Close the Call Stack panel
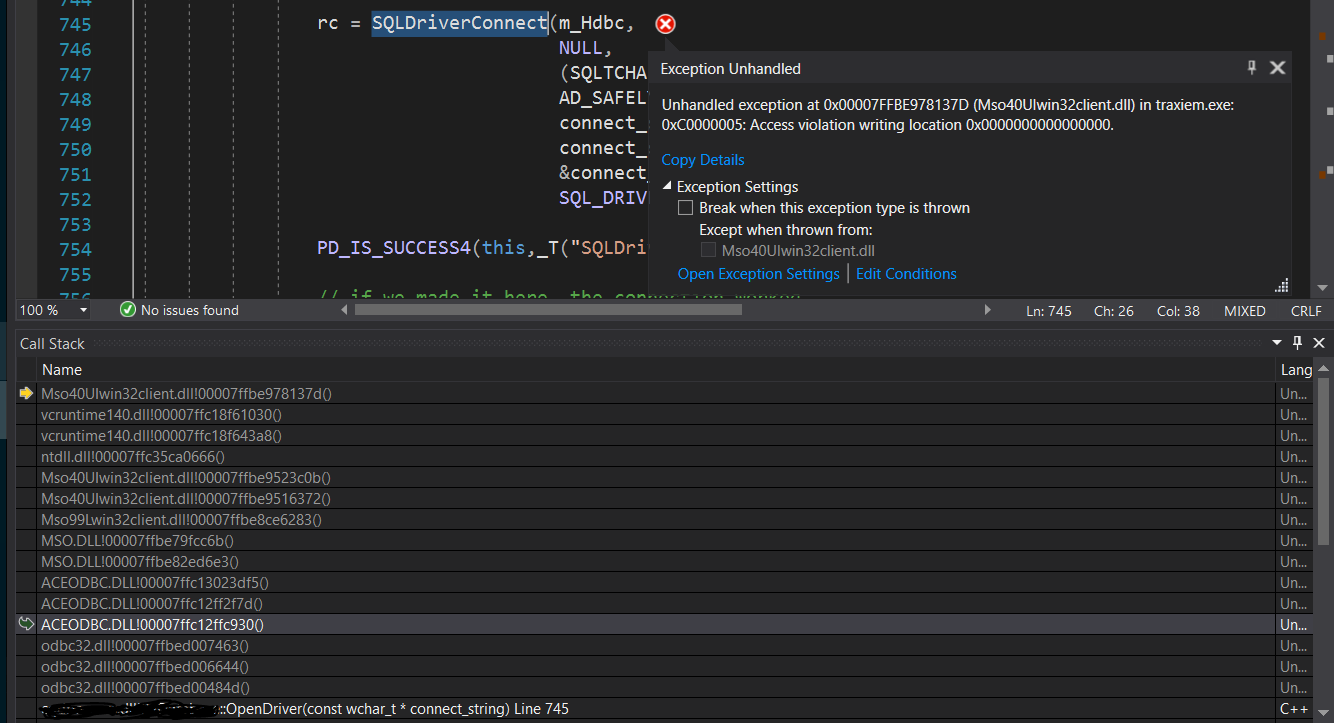Screen dimensions: 1334x723 1318,343
